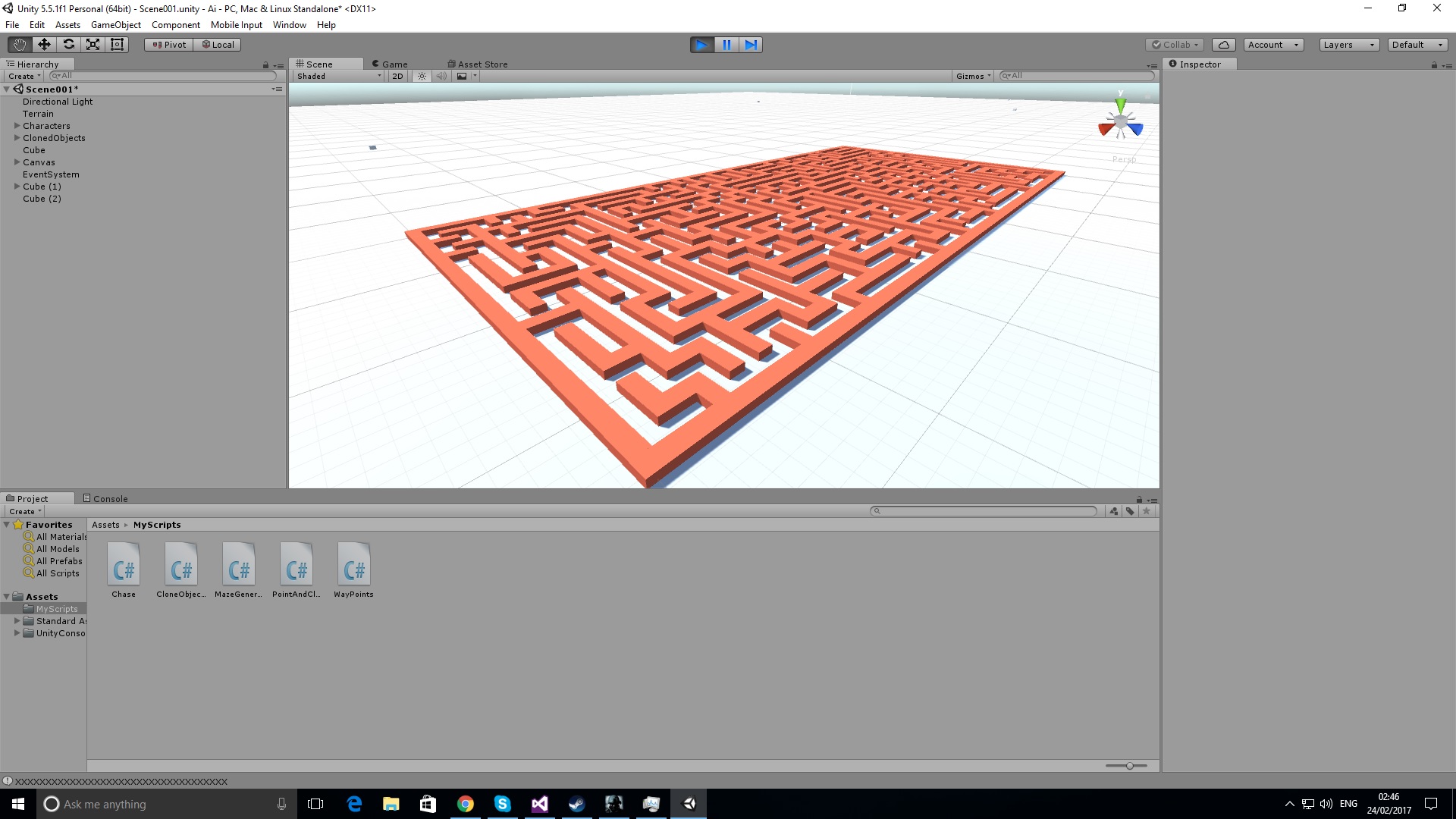Image resolution: width=1456 pixels, height=819 pixels.
Task: Expand the Canvas hierarchy item
Action: pyautogui.click(x=17, y=162)
